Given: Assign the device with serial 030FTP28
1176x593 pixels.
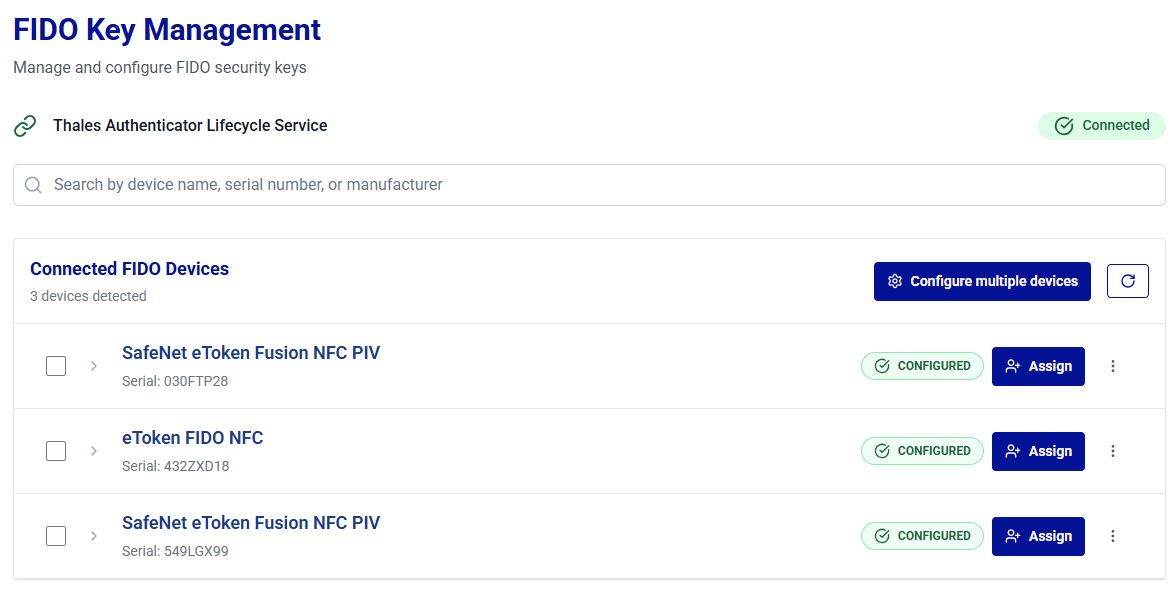Looking at the screenshot, I should click(1037, 366).
